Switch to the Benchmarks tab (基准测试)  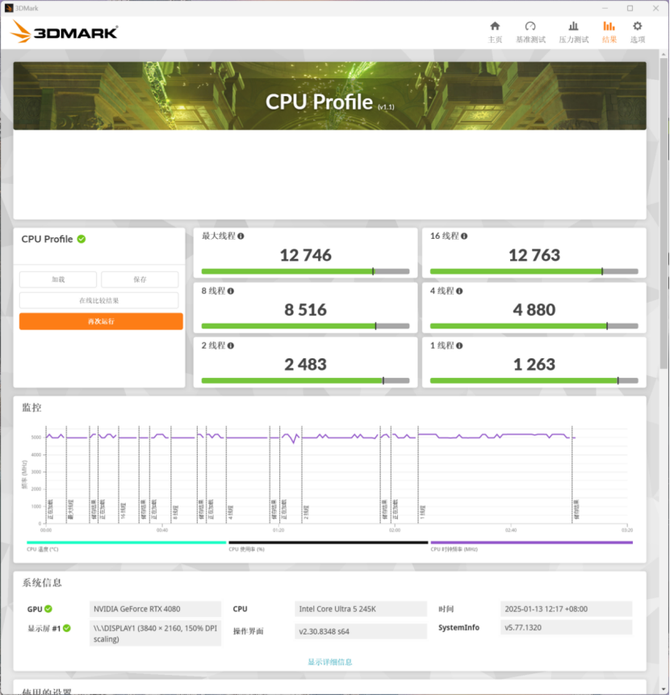(530, 32)
